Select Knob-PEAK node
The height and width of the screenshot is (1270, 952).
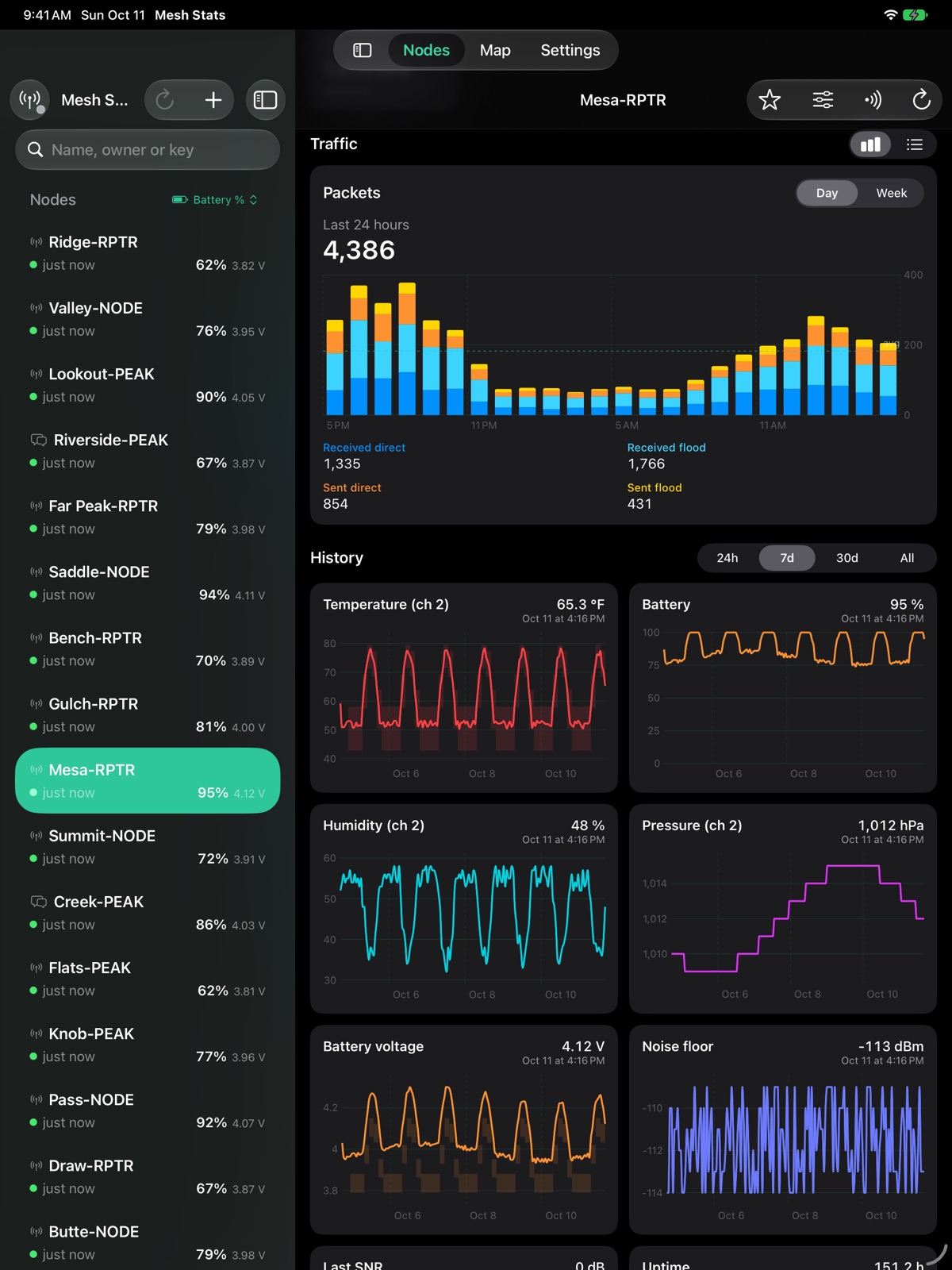click(148, 1045)
